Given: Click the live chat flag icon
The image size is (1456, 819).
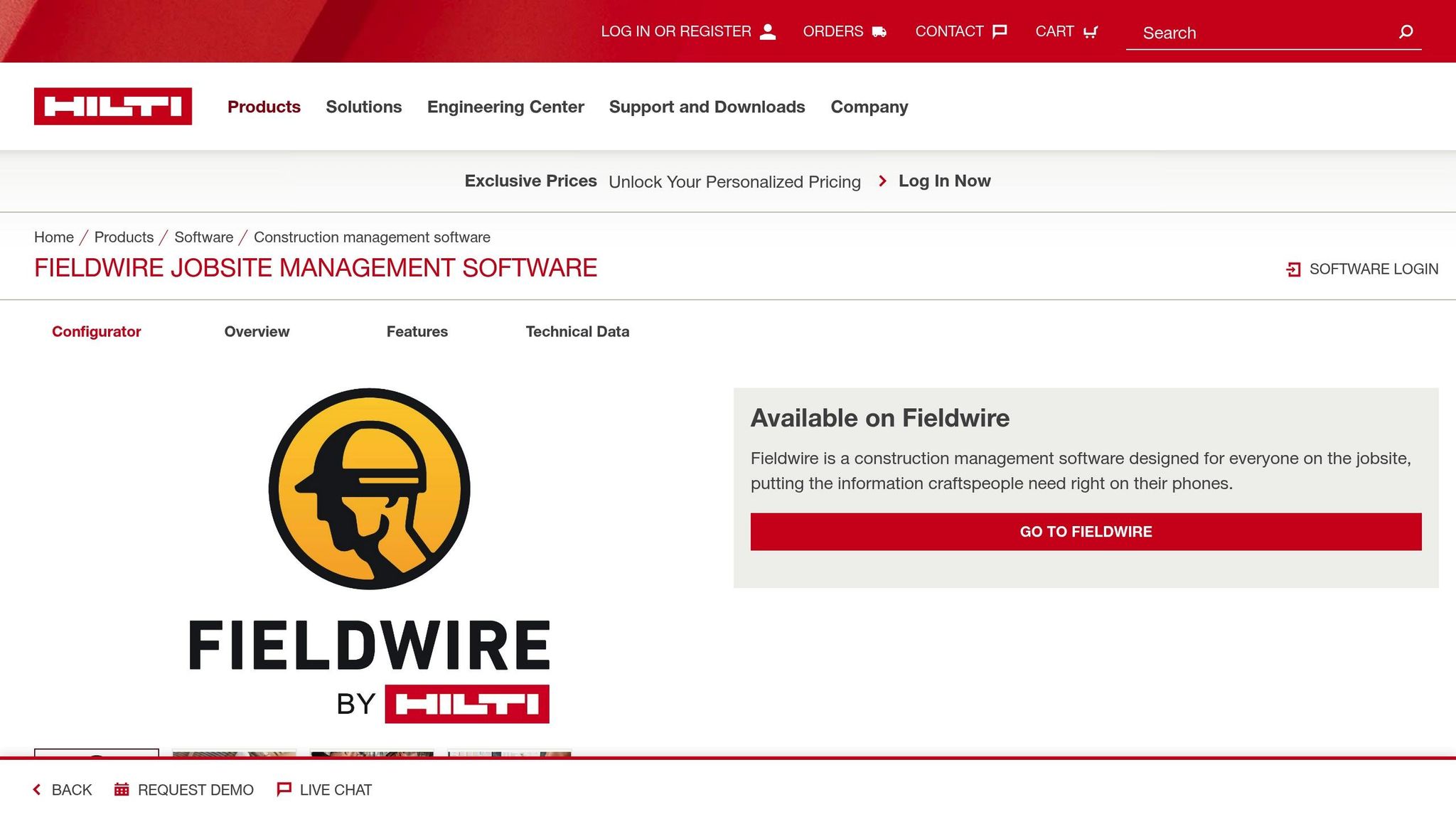Looking at the screenshot, I should pos(284,790).
